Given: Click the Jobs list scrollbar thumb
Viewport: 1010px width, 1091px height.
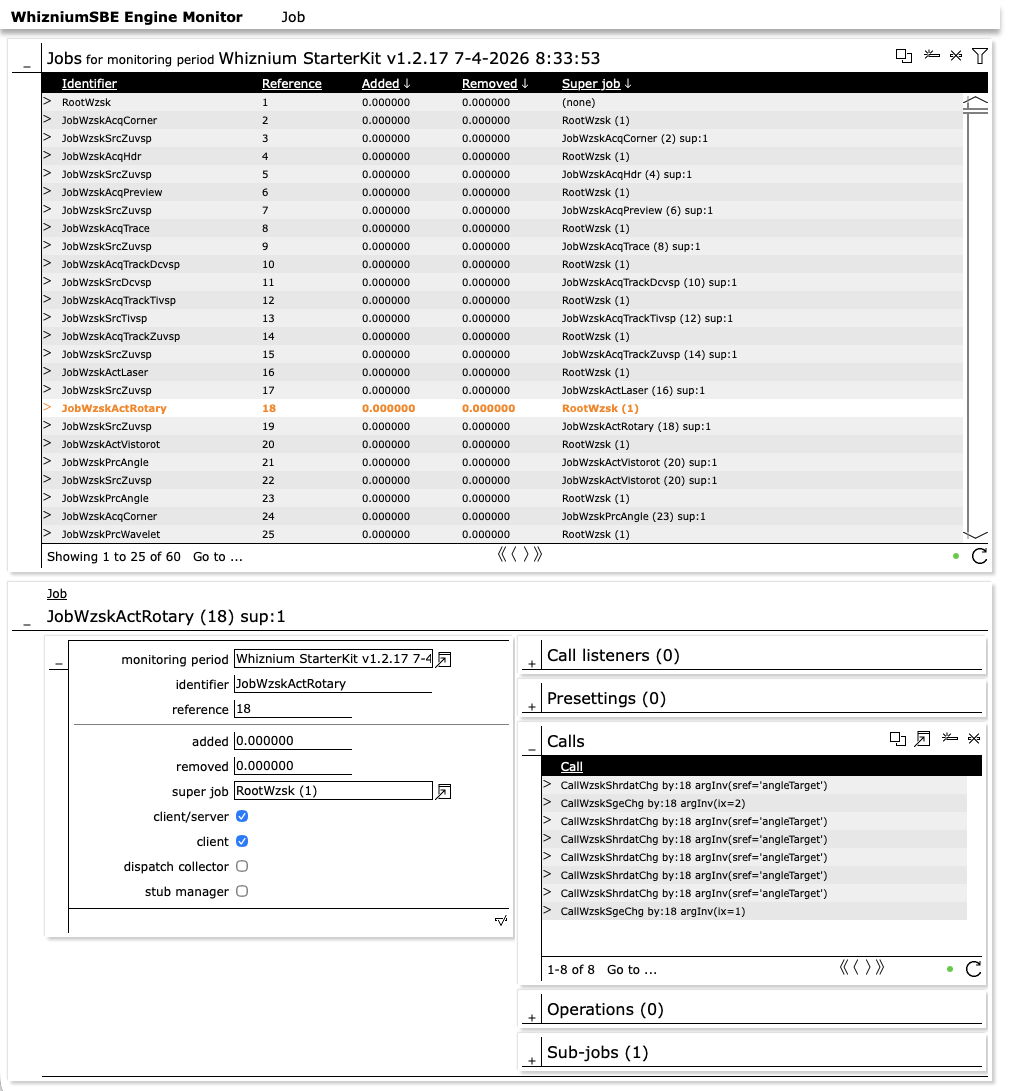Looking at the screenshot, I should 975,112.
